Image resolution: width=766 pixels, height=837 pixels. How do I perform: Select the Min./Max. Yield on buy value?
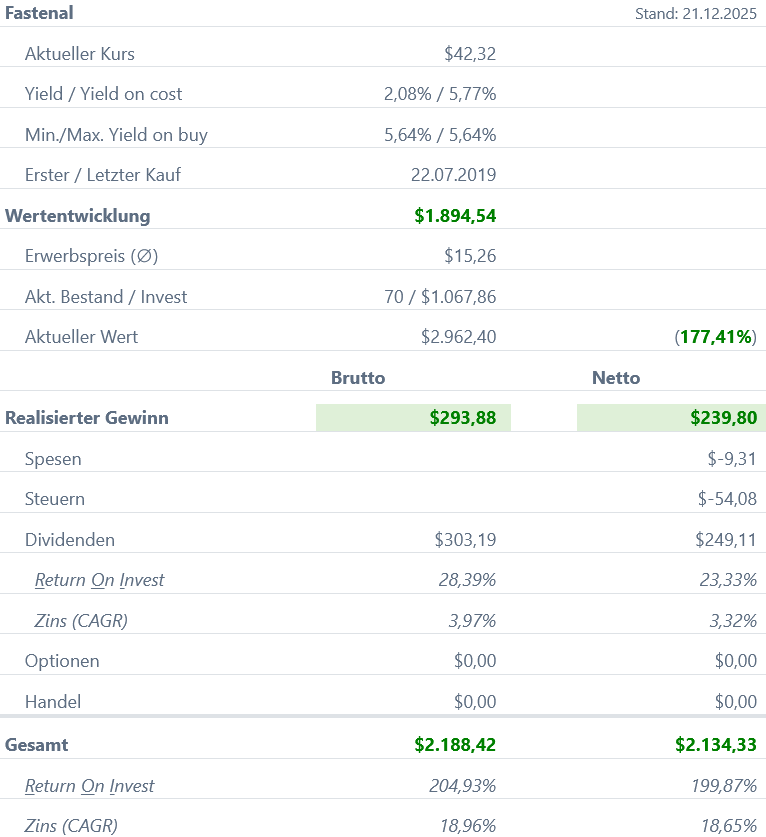[440, 135]
